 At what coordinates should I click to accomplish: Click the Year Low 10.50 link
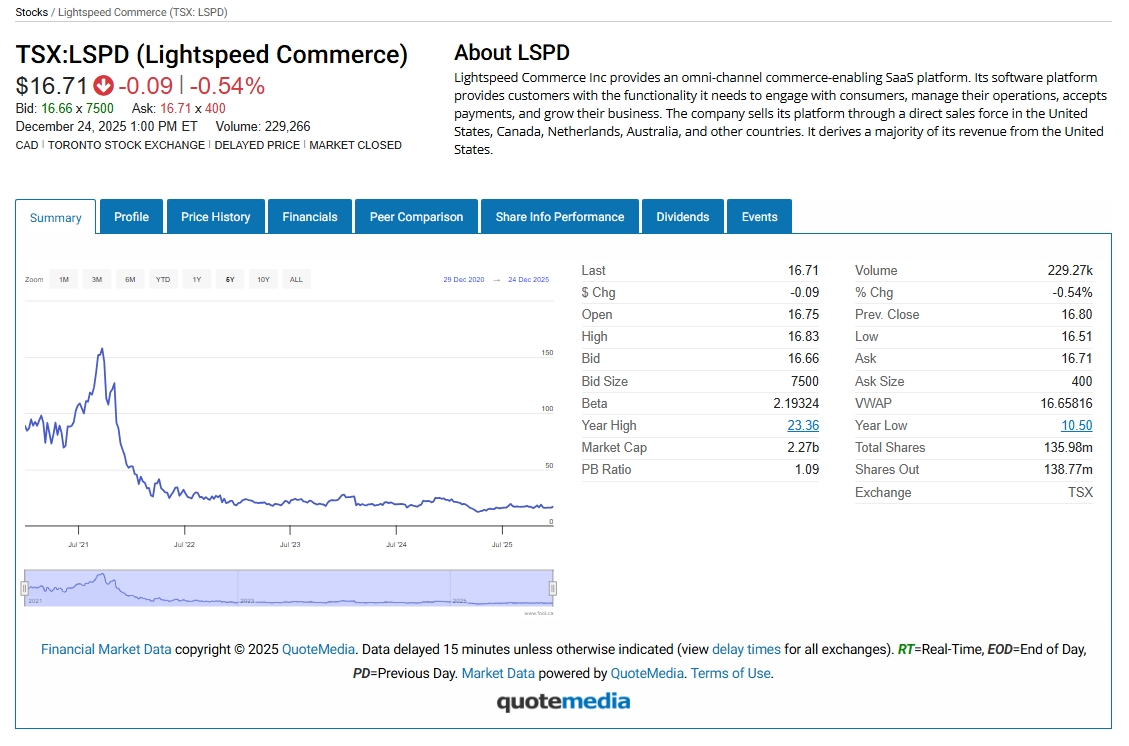1076,425
